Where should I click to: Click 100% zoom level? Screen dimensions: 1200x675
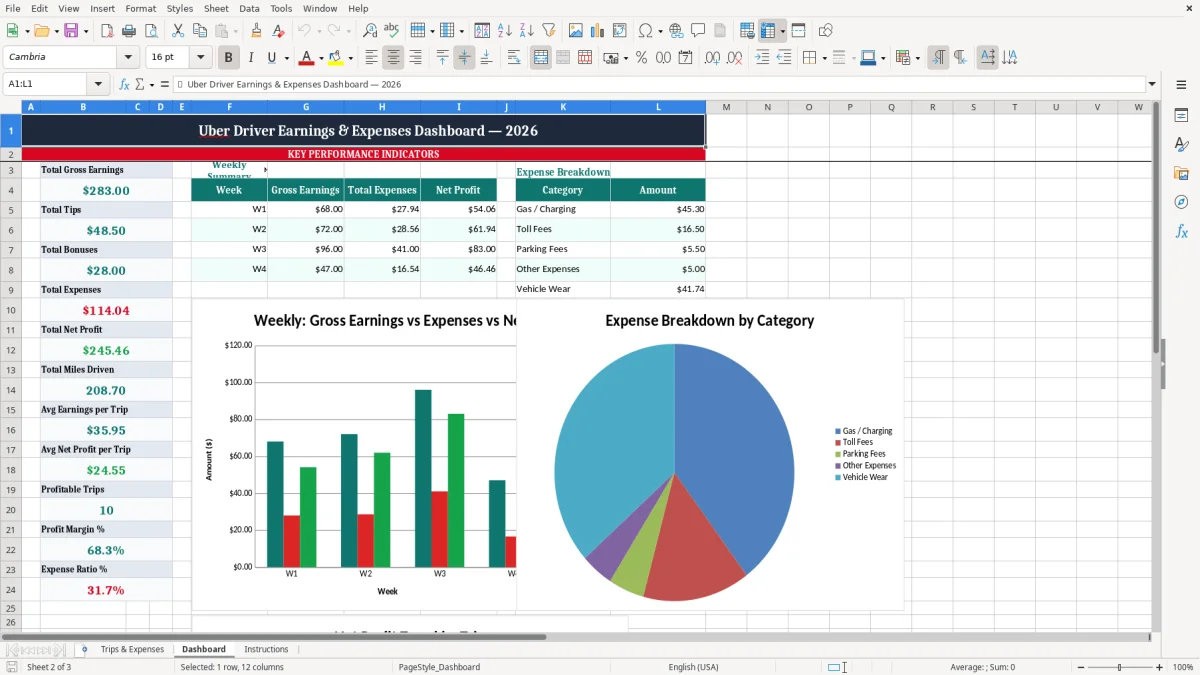[x=1183, y=667]
